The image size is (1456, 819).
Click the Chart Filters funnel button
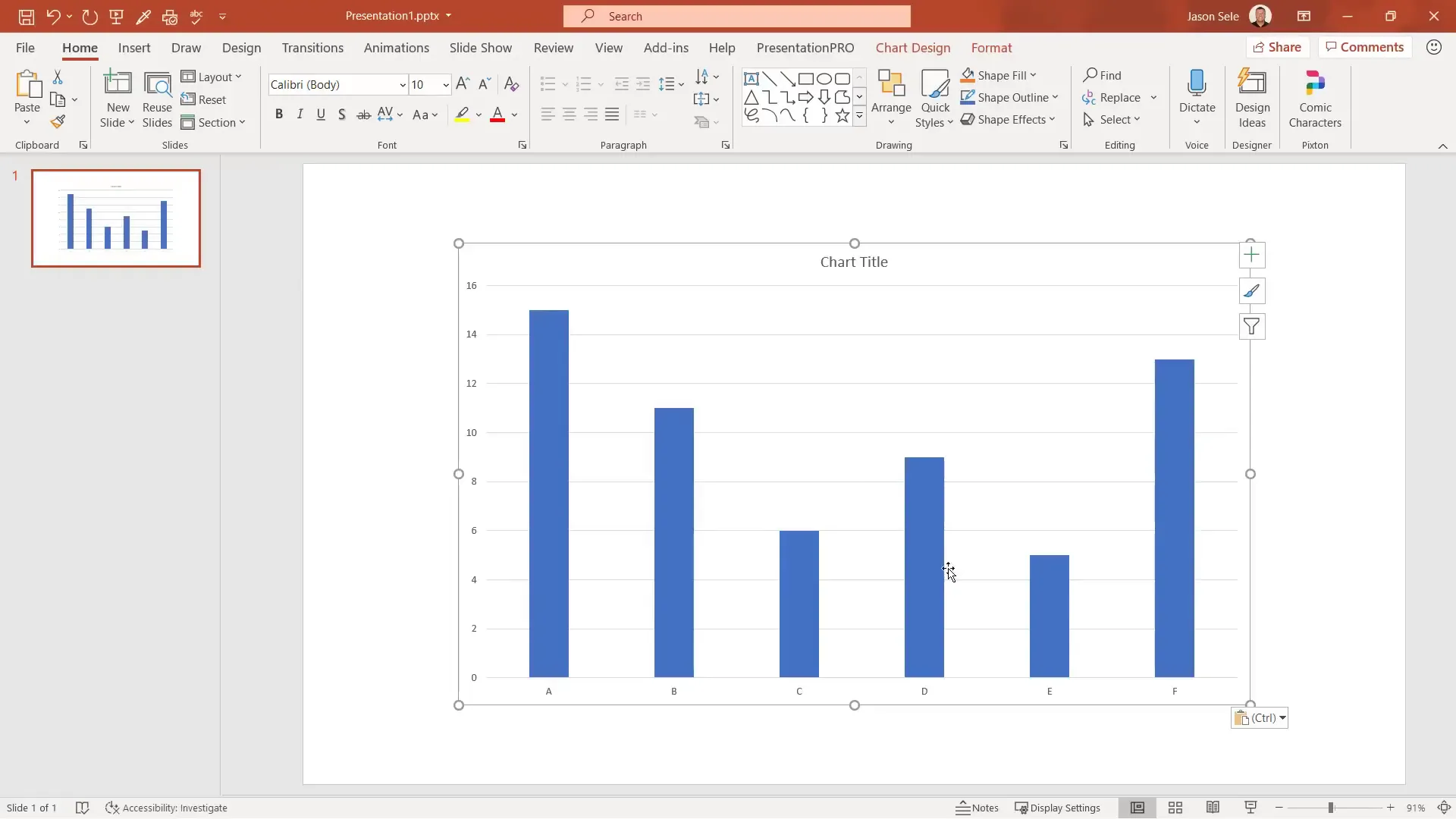click(1252, 327)
